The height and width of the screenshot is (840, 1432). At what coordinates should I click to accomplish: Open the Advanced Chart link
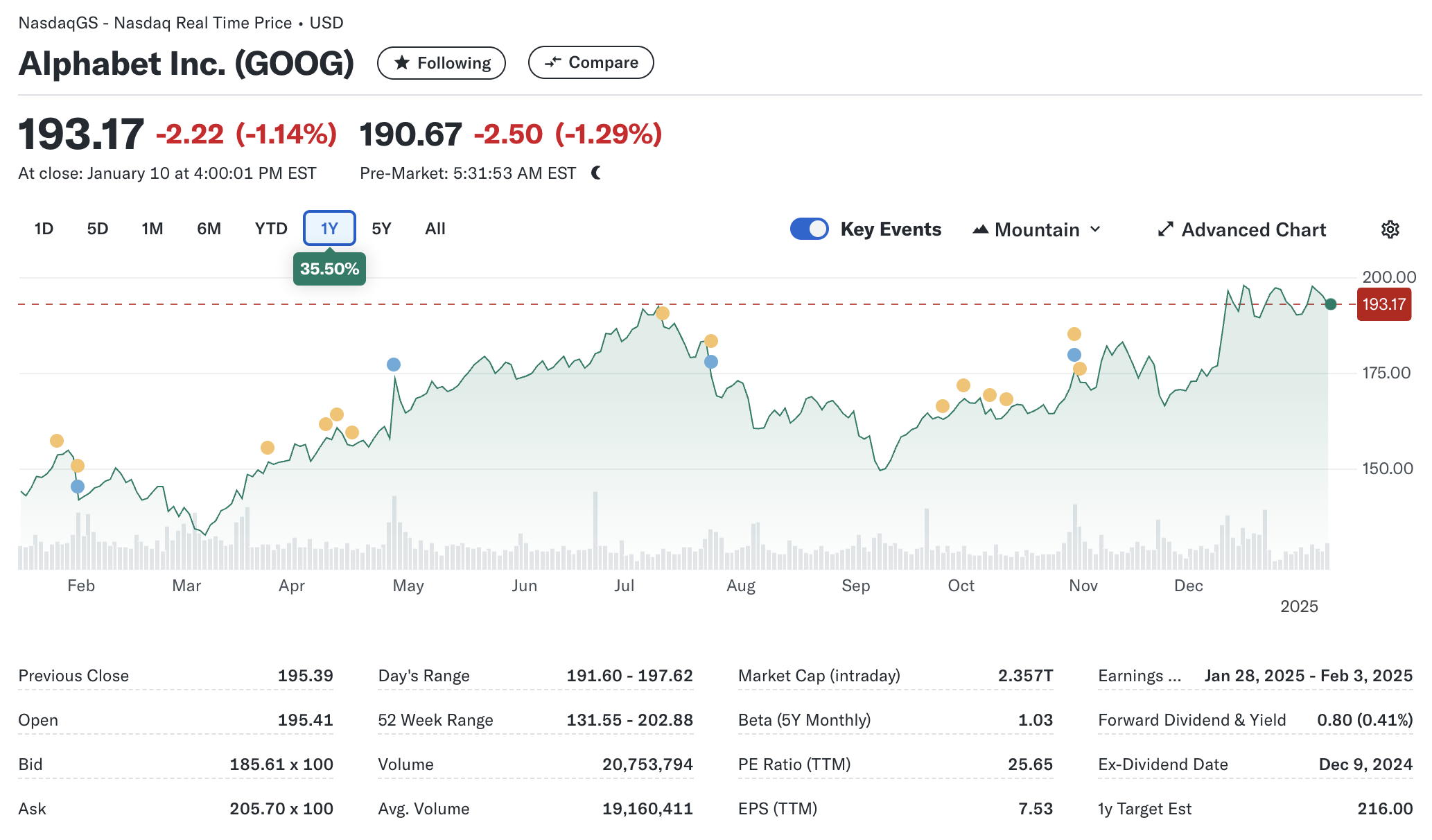[1253, 229]
